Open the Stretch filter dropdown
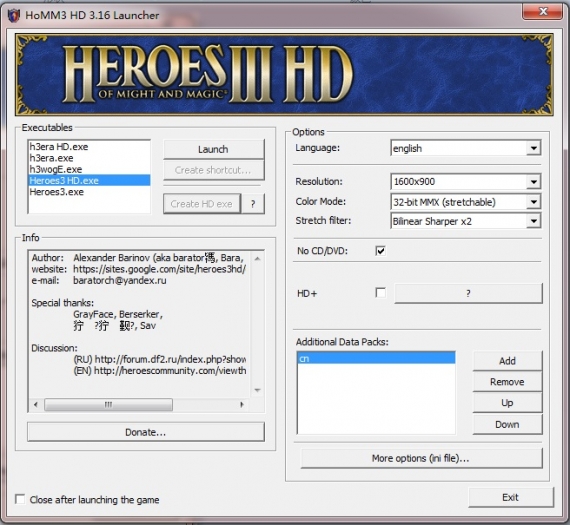 point(533,221)
